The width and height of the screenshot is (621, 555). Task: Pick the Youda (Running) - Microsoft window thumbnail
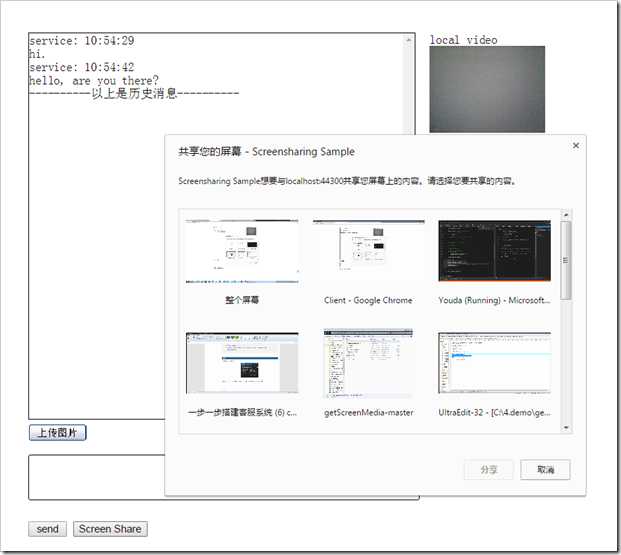pyautogui.click(x=494, y=251)
